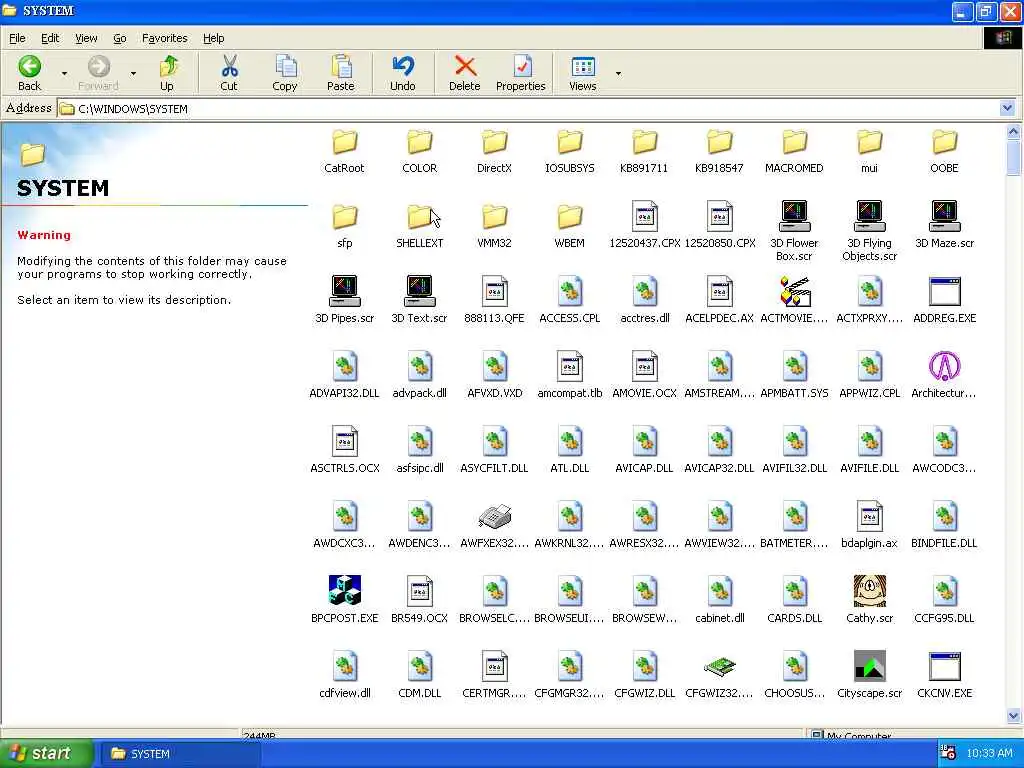Screen dimensions: 1024x768
Task: Expand the Address bar dropdown
Action: (1007, 108)
